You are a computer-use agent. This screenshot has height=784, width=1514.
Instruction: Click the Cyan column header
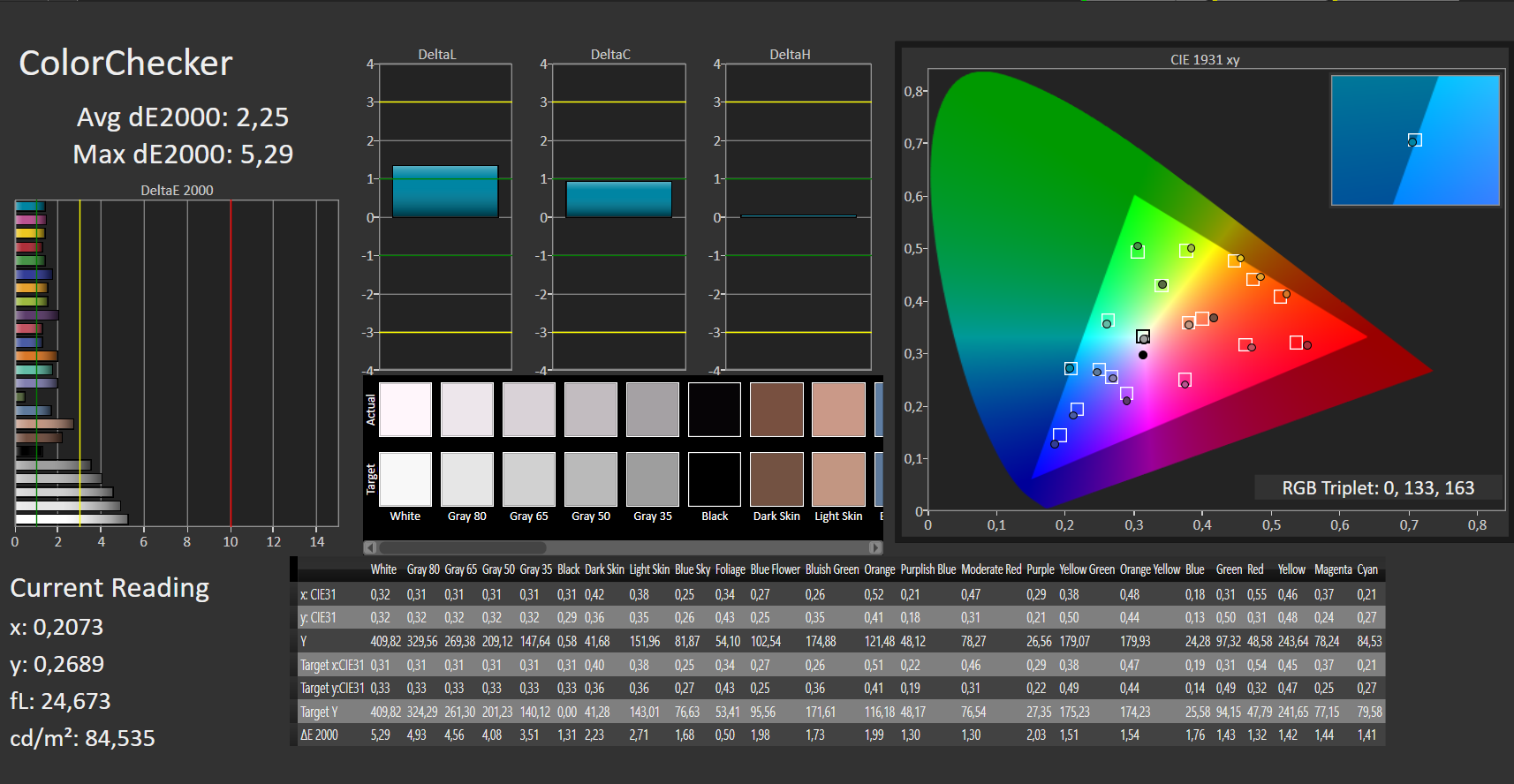(x=1367, y=569)
